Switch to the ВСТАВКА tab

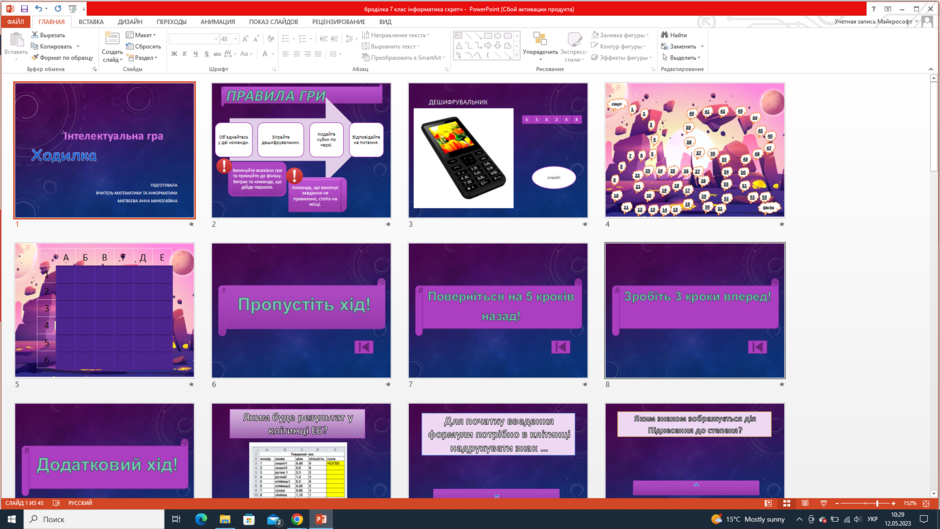pyautogui.click(x=91, y=22)
